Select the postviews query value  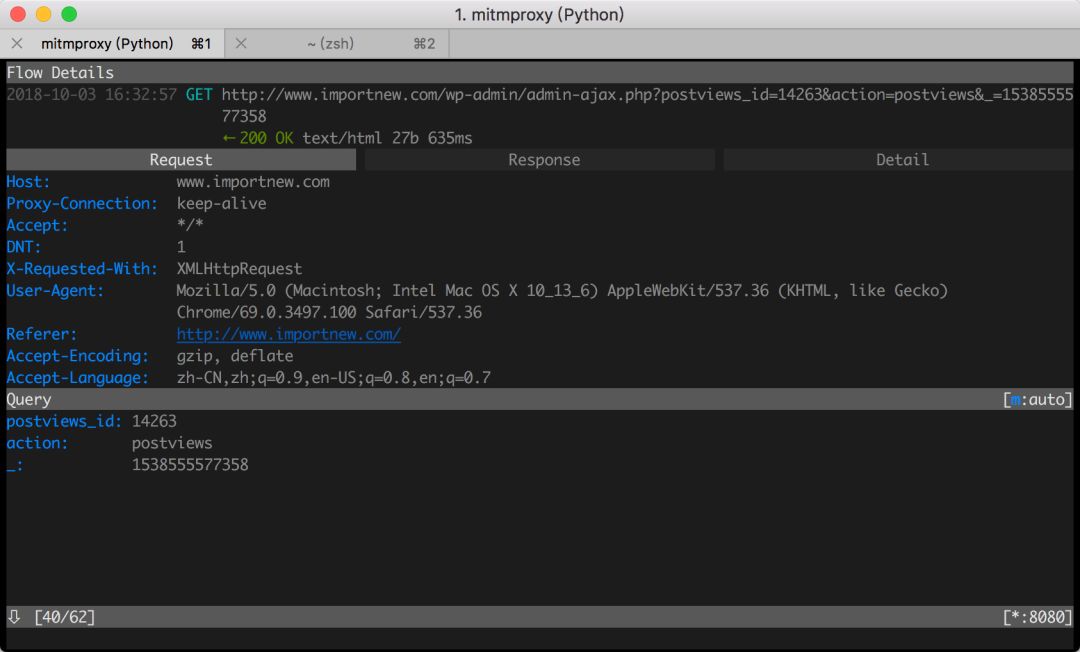172,443
